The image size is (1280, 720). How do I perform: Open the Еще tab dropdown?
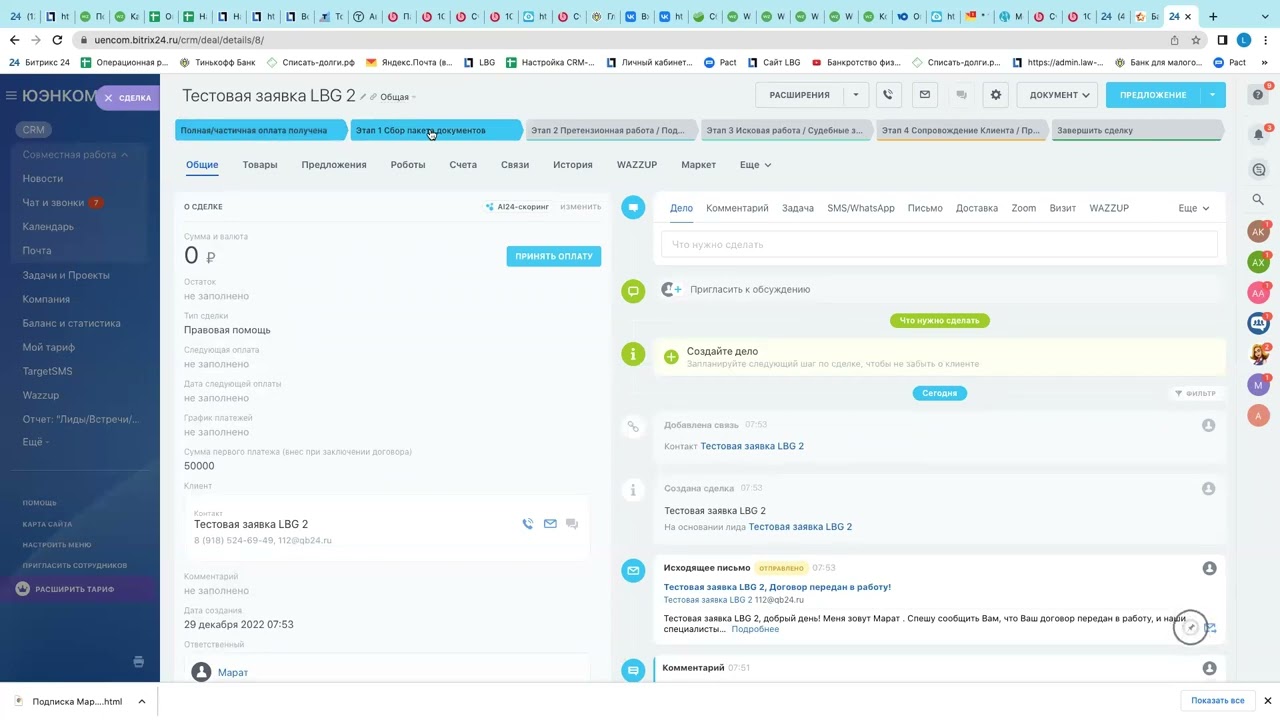pos(755,165)
